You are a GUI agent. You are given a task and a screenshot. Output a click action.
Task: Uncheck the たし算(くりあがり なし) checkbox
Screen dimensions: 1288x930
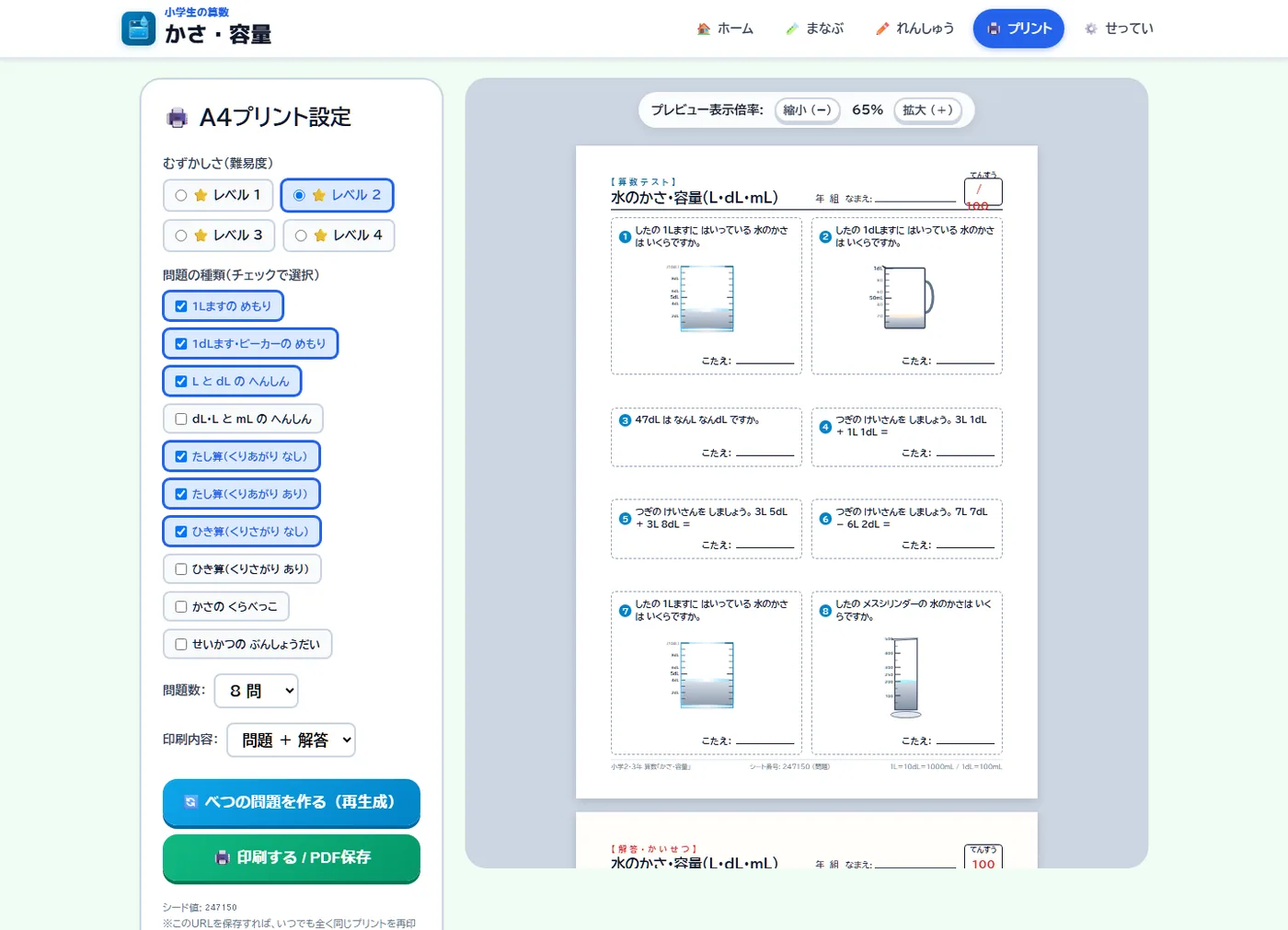click(181, 456)
